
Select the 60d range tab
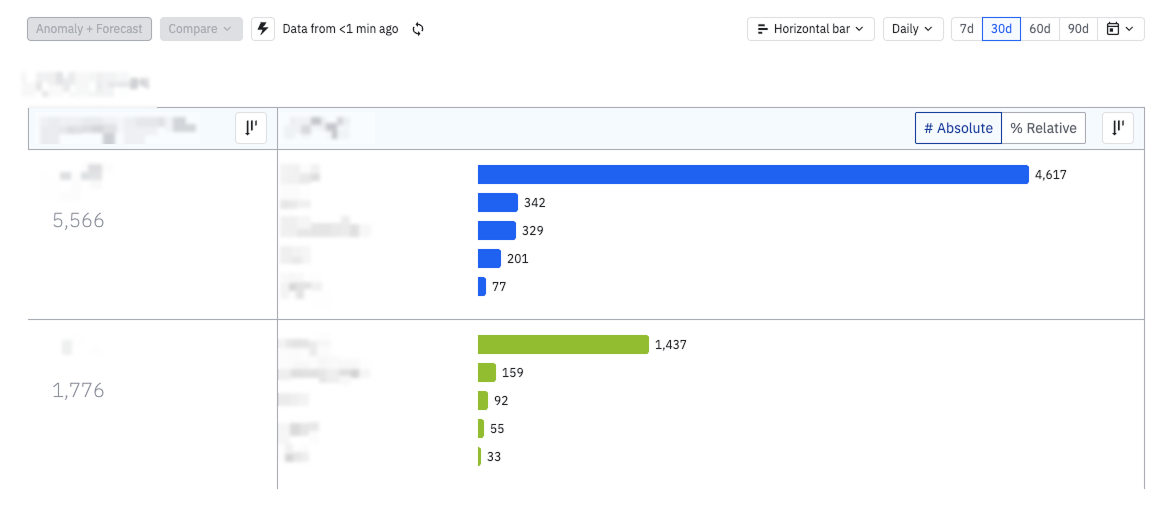coord(1040,29)
